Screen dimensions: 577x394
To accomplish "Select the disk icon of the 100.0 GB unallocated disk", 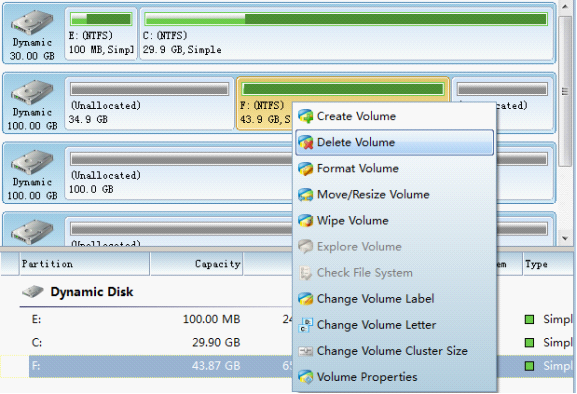I will pos(32,162).
